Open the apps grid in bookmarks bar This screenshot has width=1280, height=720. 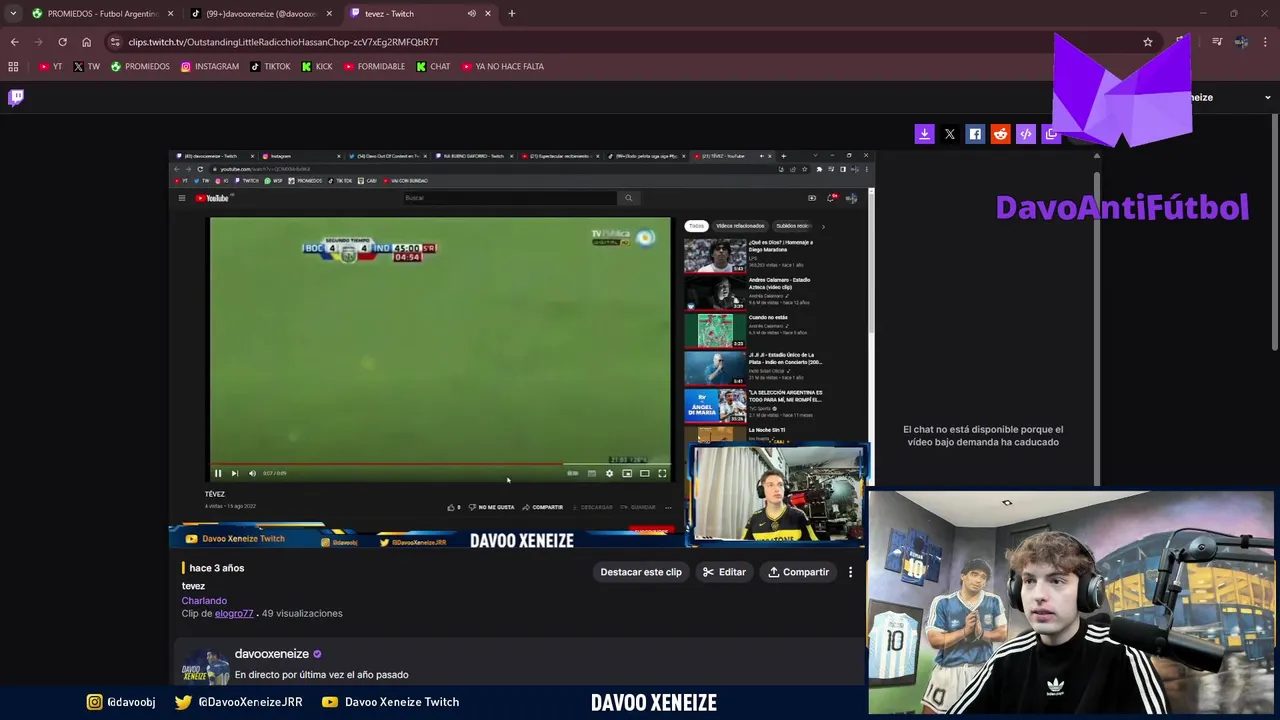tap(13, 67)
